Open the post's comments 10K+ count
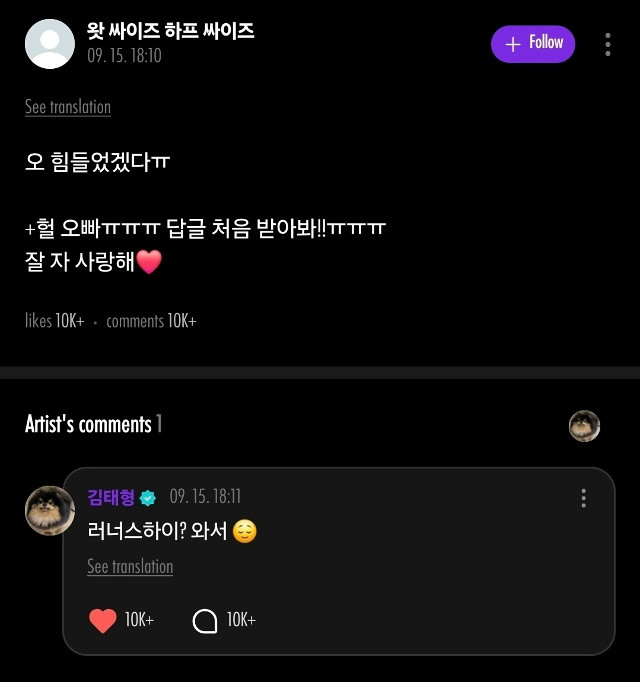 pos(151,321)
